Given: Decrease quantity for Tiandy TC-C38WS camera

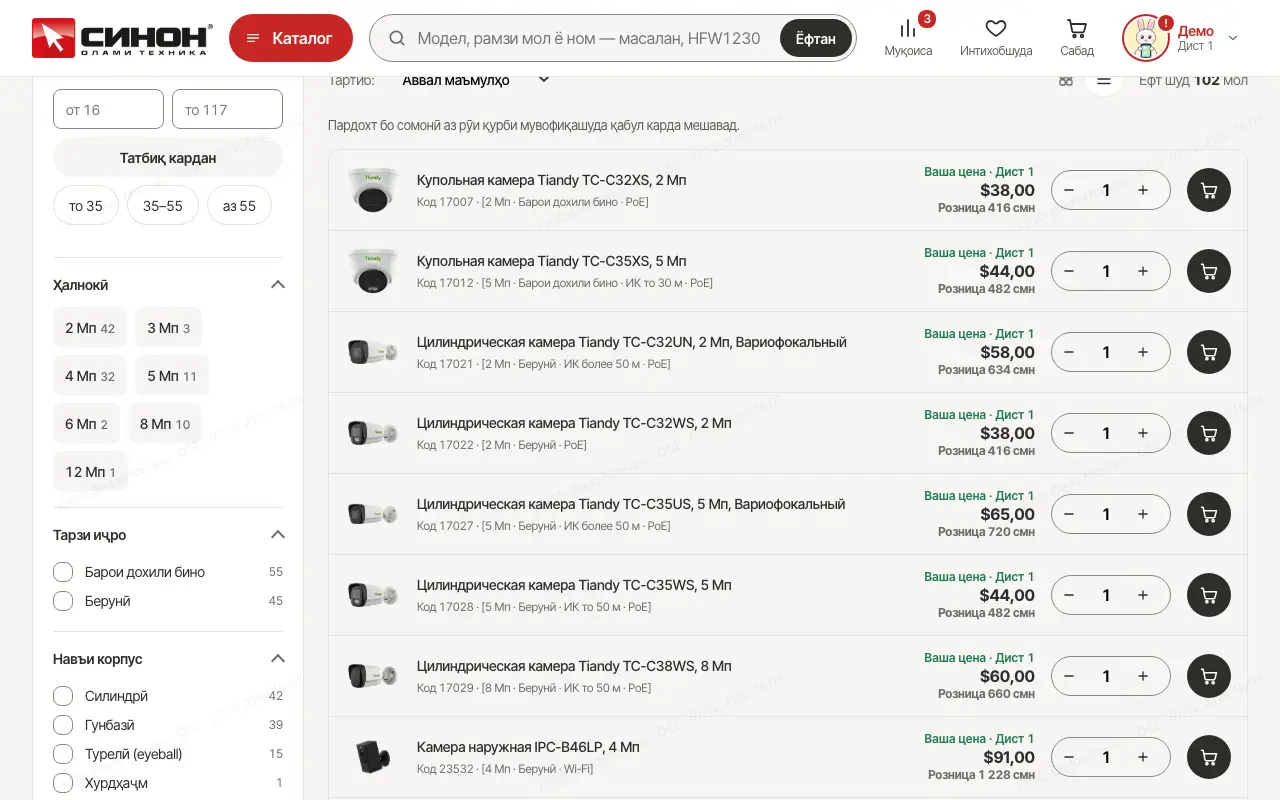Looking at the screenshot, I should [1069, 676].
